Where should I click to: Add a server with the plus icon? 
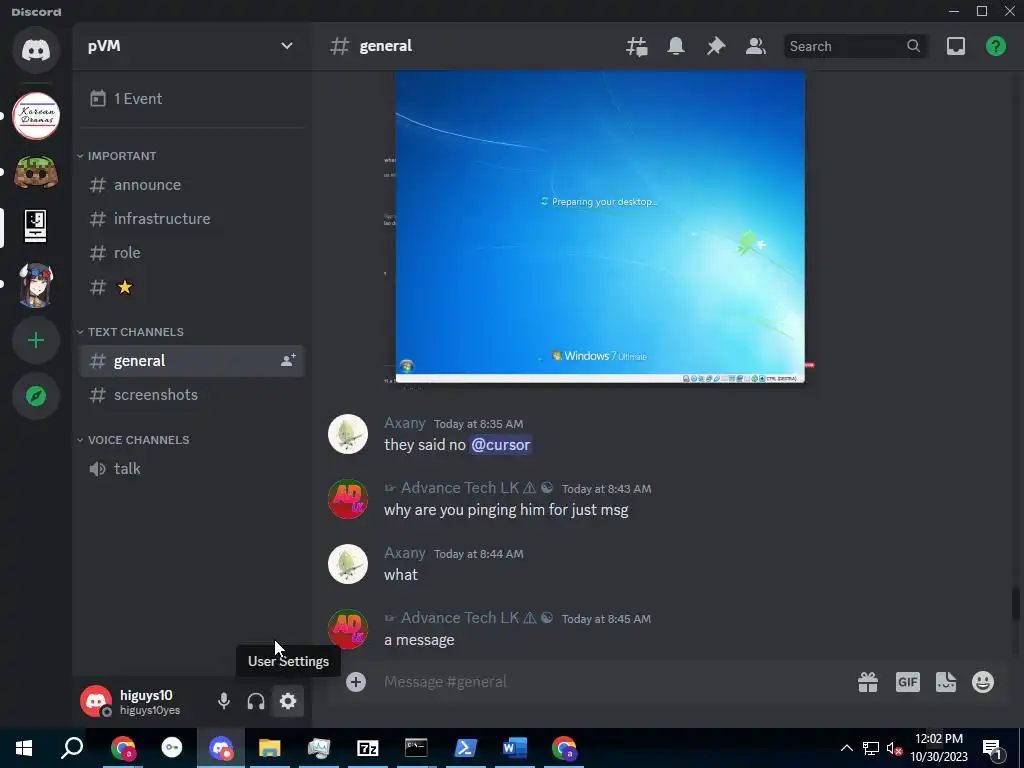[x=36, y=340]
